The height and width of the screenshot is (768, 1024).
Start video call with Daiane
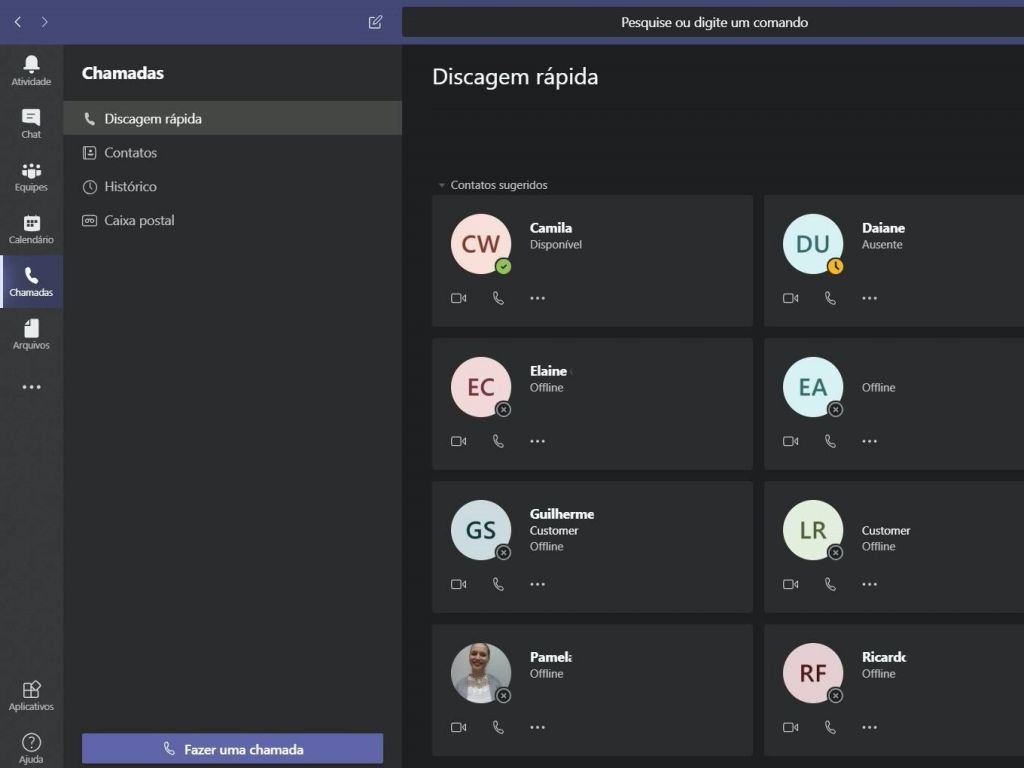(790, 298)
